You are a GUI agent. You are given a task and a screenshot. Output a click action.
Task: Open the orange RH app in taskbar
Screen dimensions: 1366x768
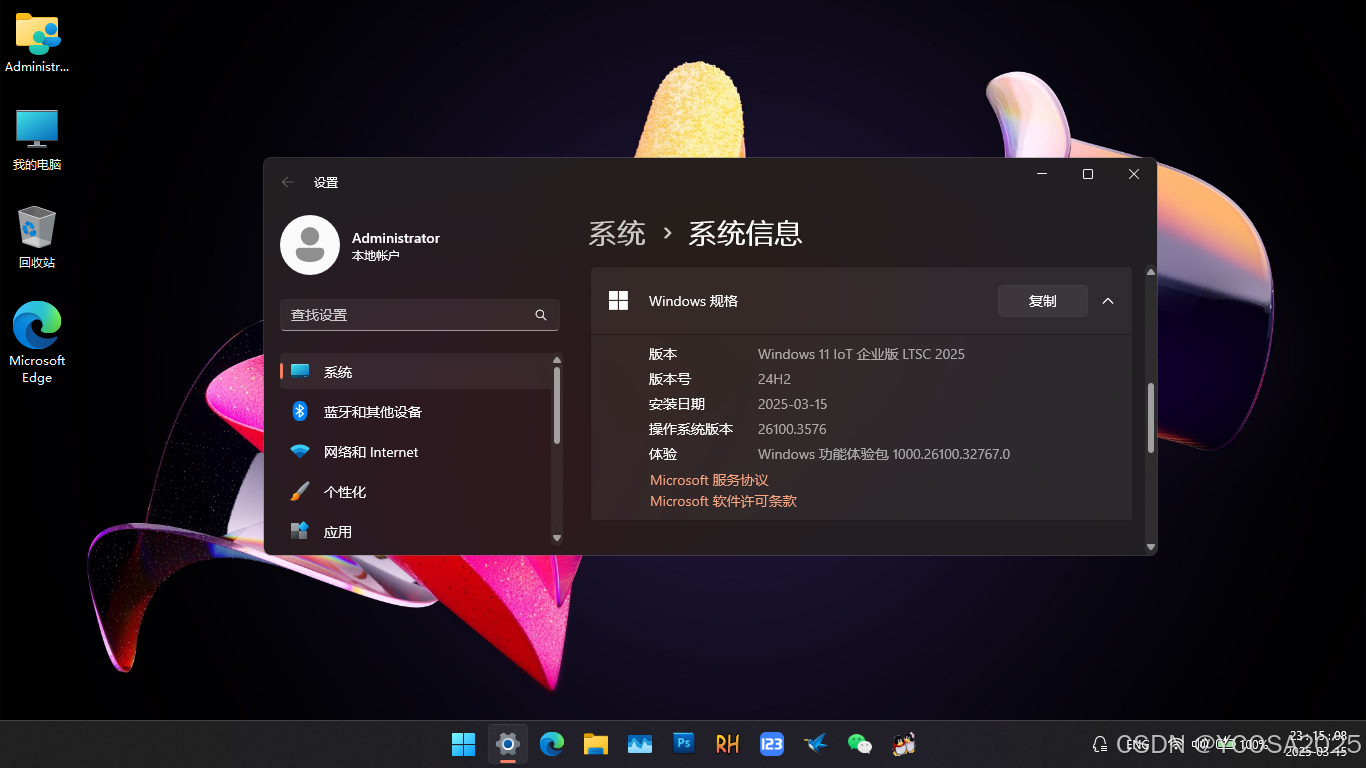[727, 744]
